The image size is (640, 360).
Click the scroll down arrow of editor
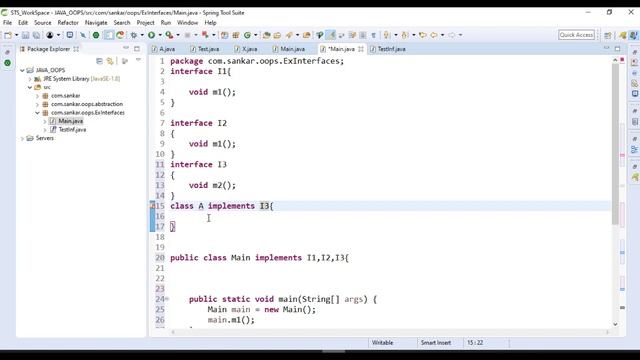coord(616,324)
